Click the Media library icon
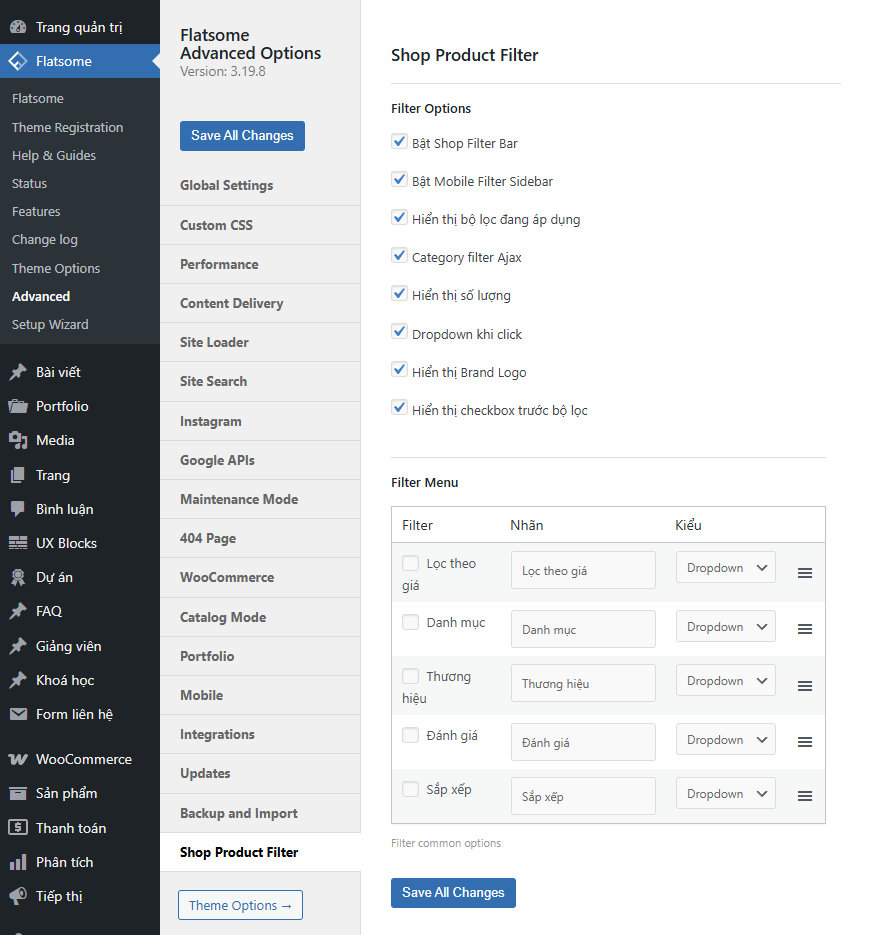 (x=18, y=440)
